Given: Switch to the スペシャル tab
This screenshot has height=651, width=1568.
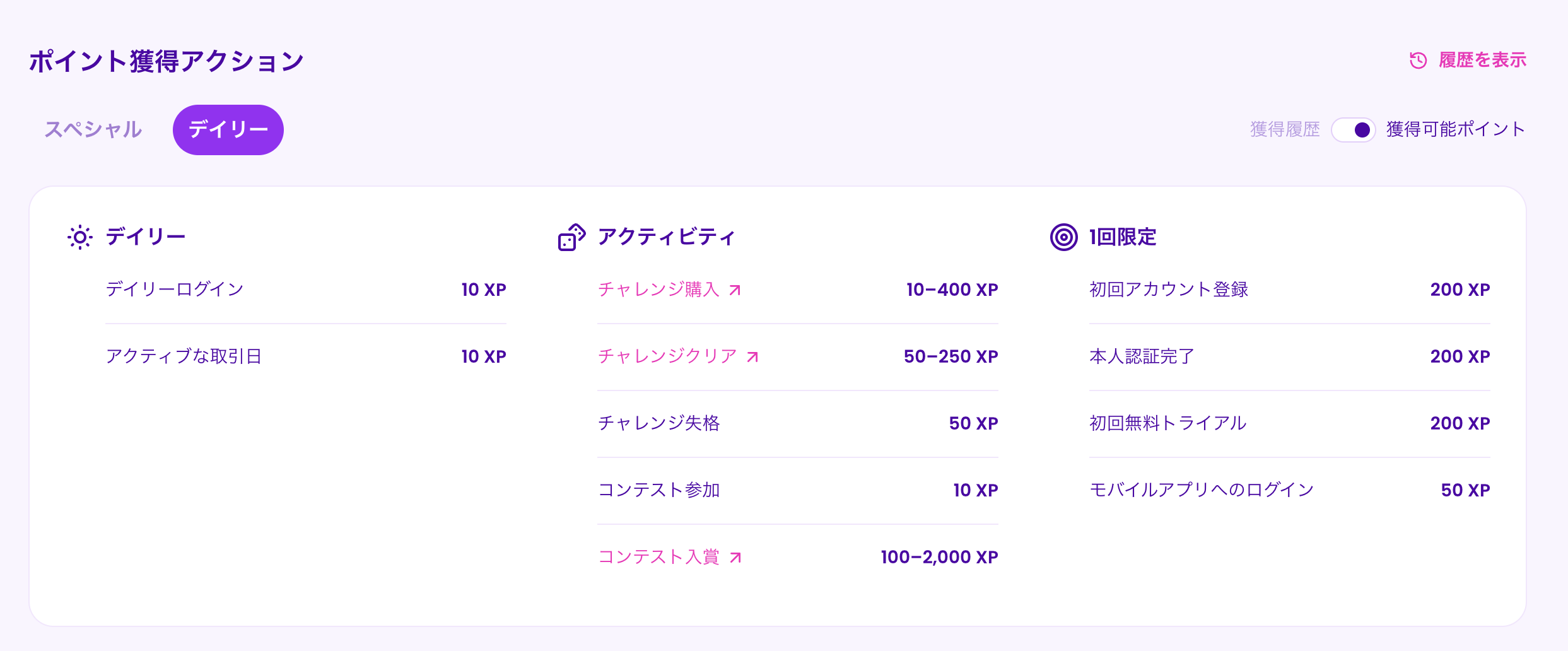Looking at the screenshot, I should click(x=93, y=130).
